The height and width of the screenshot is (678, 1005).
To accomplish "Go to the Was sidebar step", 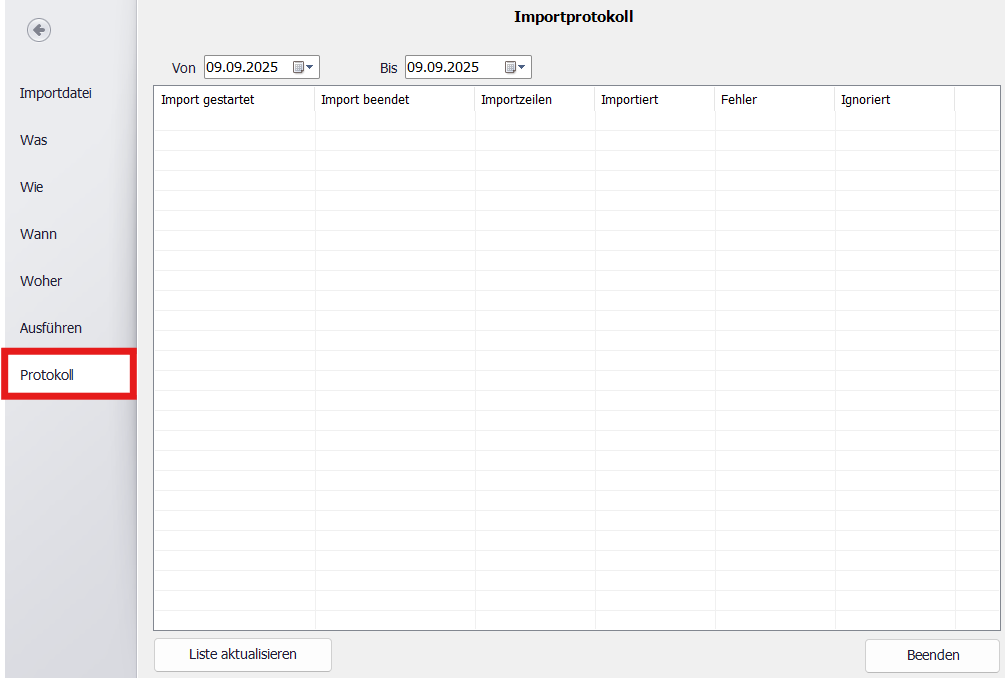I will (x=34, y=140).
